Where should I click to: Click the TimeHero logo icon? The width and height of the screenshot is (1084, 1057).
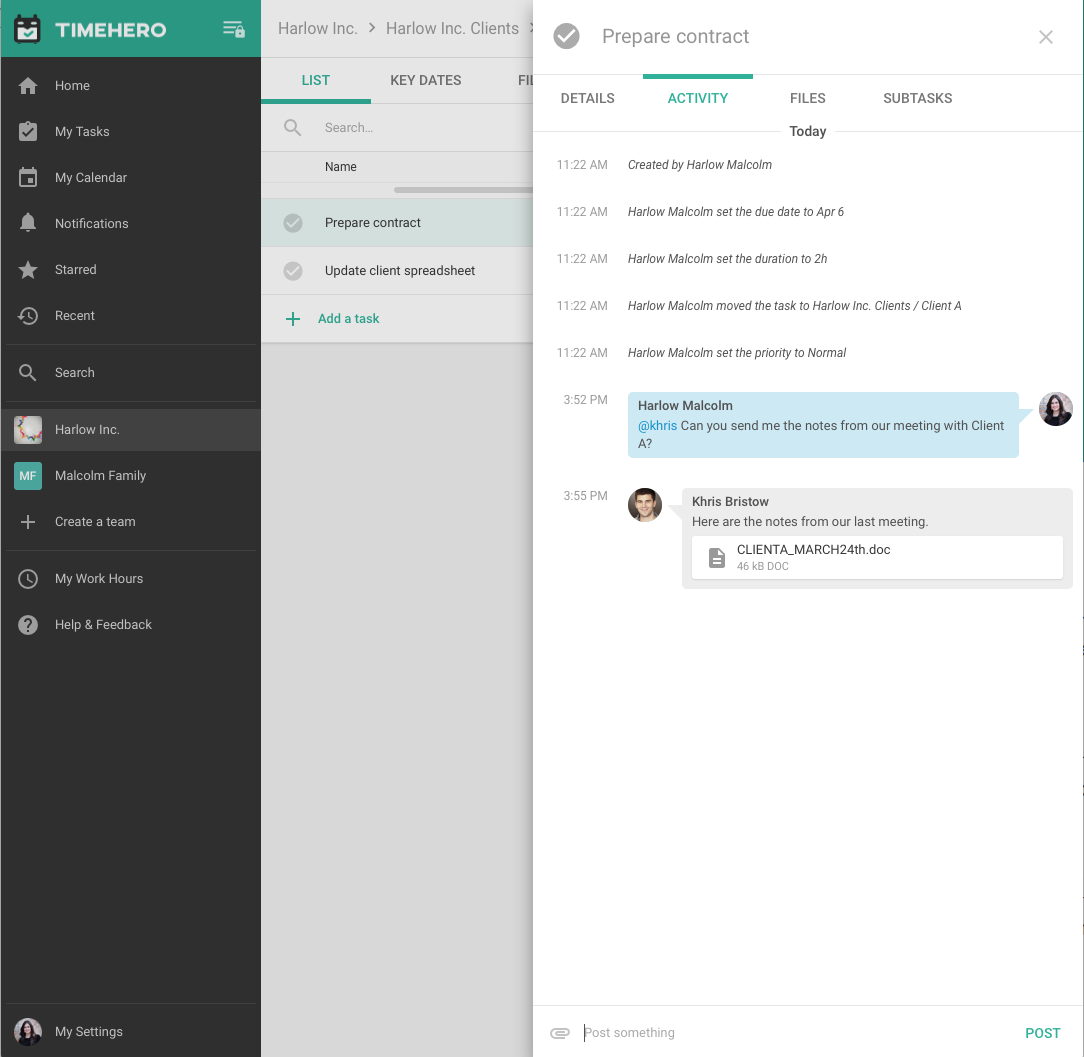tap(27, 29)
